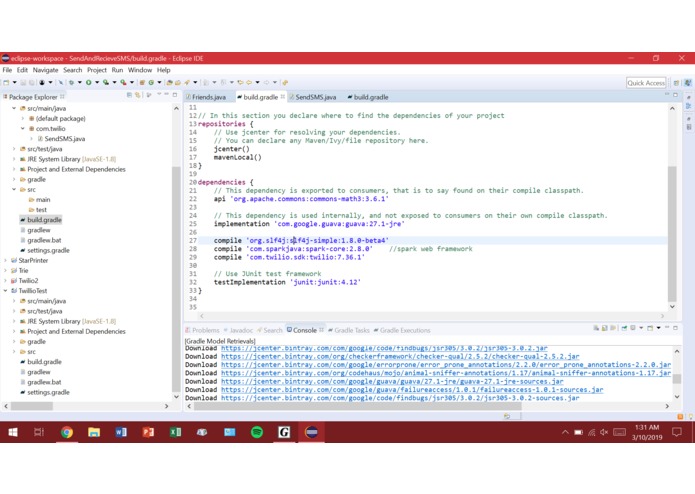695x494 pixels.
Task: Select the Java perspective icon
Action: pyautogui.click(x=687, y=83)
